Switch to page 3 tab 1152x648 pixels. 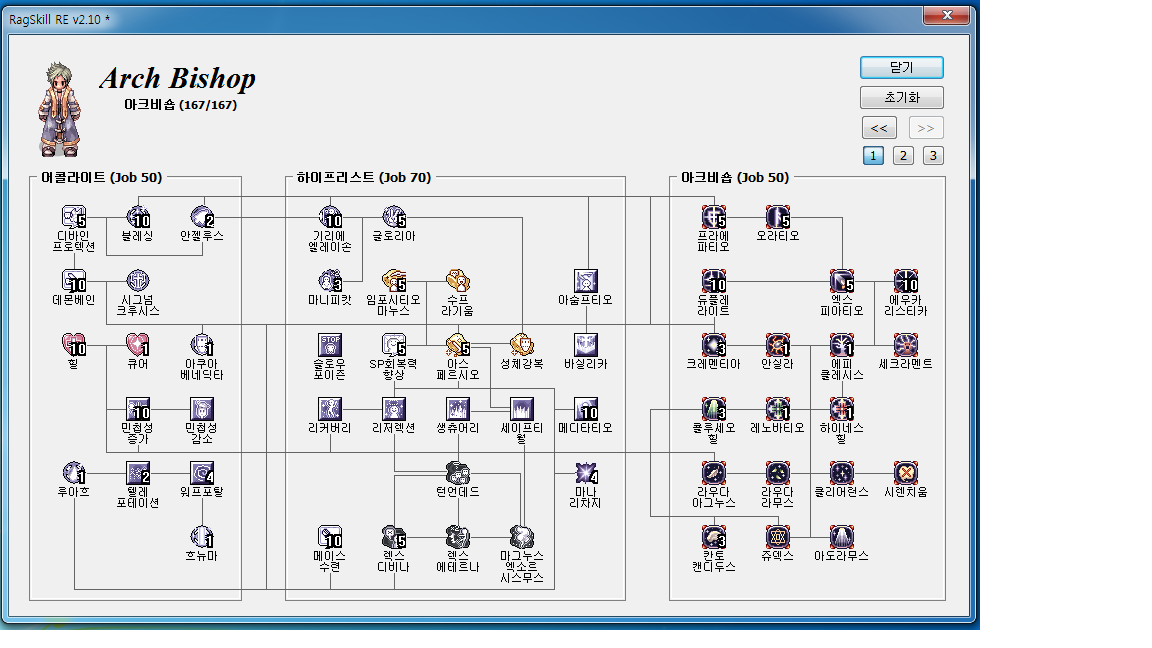click(933, 155)
